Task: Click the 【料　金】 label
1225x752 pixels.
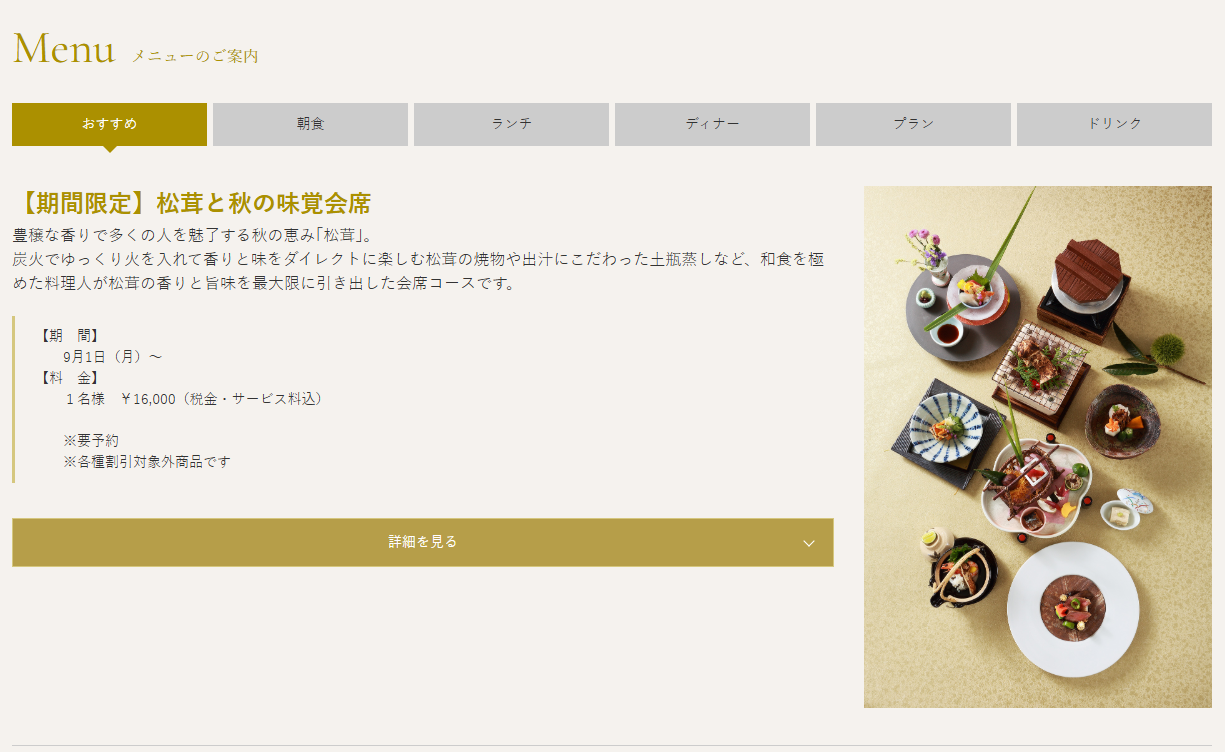Action: click(x=68, y=377)
